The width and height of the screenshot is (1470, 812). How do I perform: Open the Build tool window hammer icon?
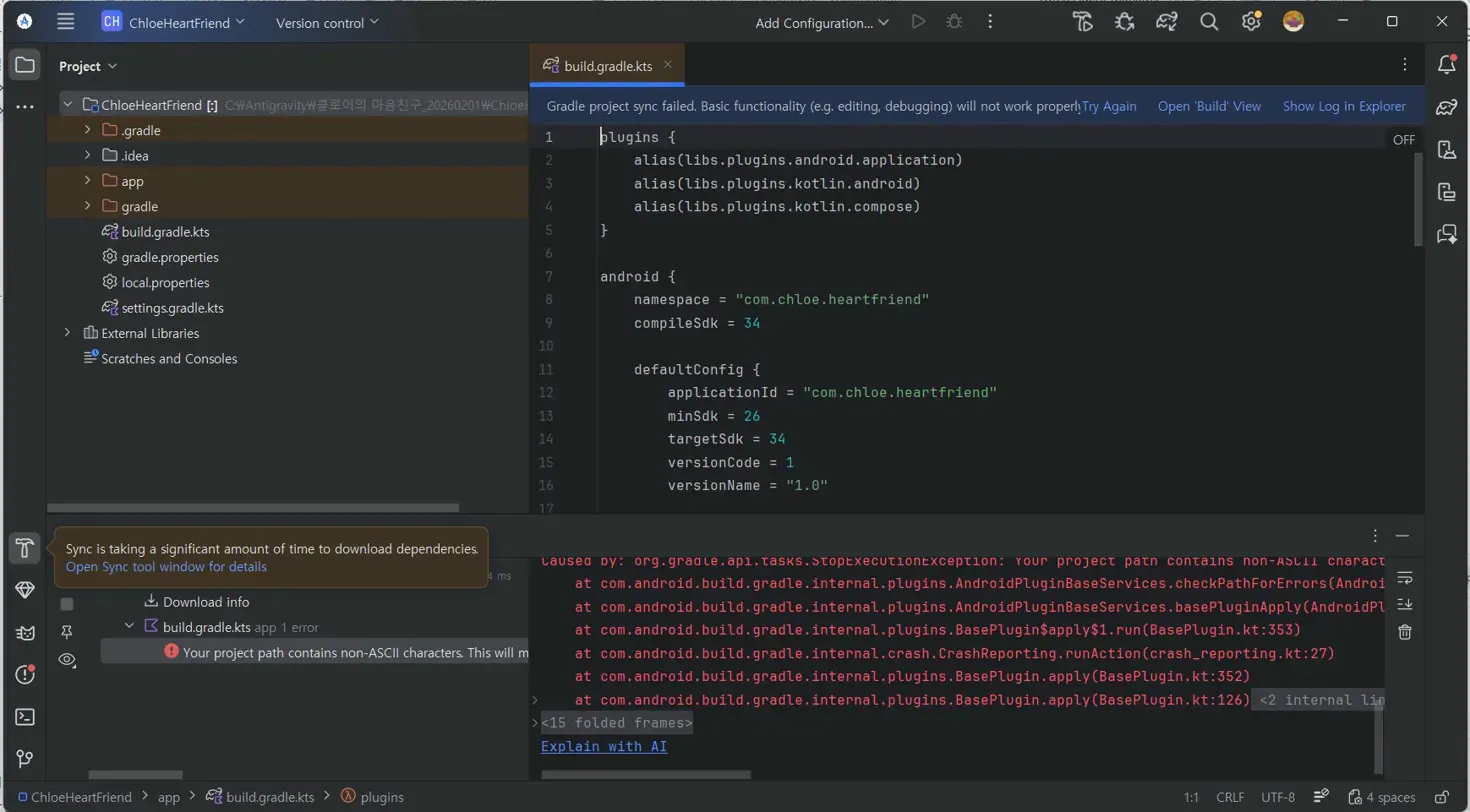point(25,548)
